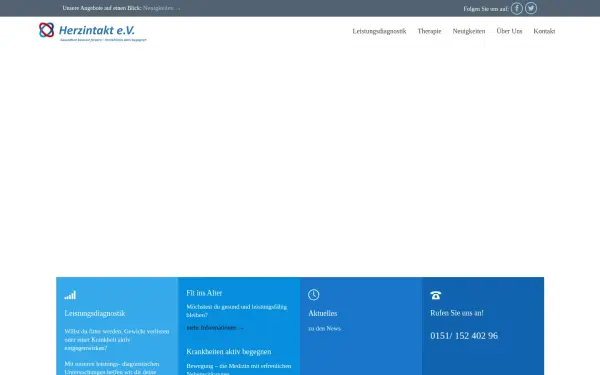Click phone number 0151/ 152 402 96
600x375 pixels.
464,336
